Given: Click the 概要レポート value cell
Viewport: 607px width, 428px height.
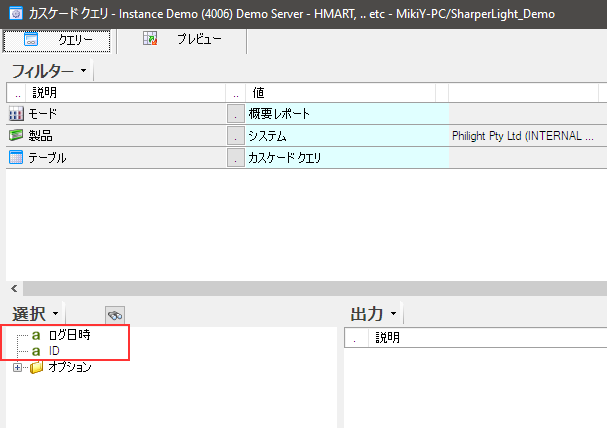Looking at the screenshot, I should pyautogui.click(x=347, y=114).
